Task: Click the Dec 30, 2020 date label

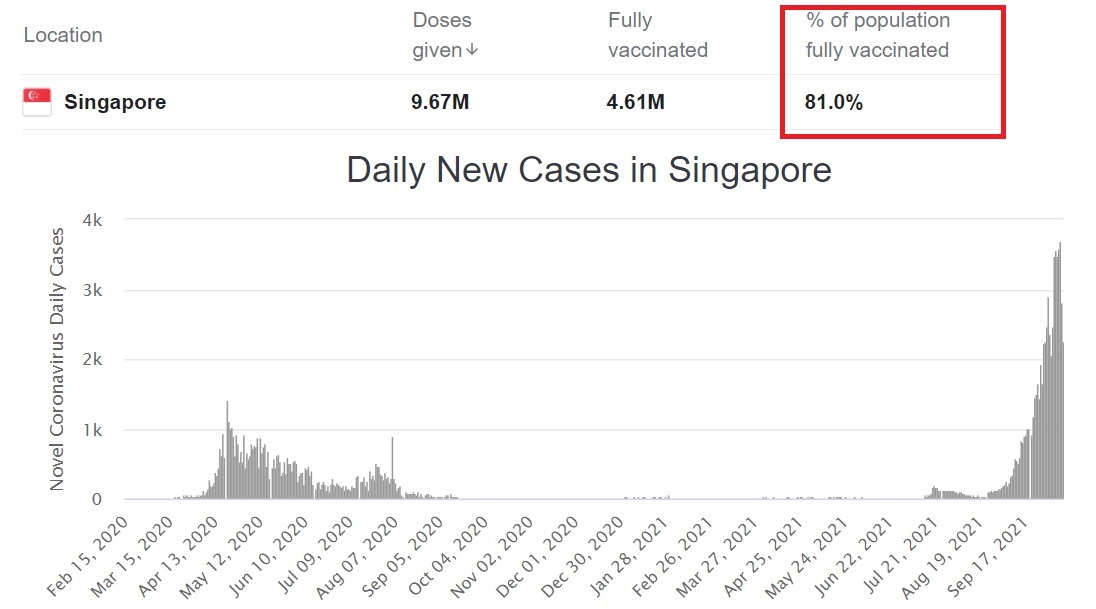Action: click(x=582, y=556)
